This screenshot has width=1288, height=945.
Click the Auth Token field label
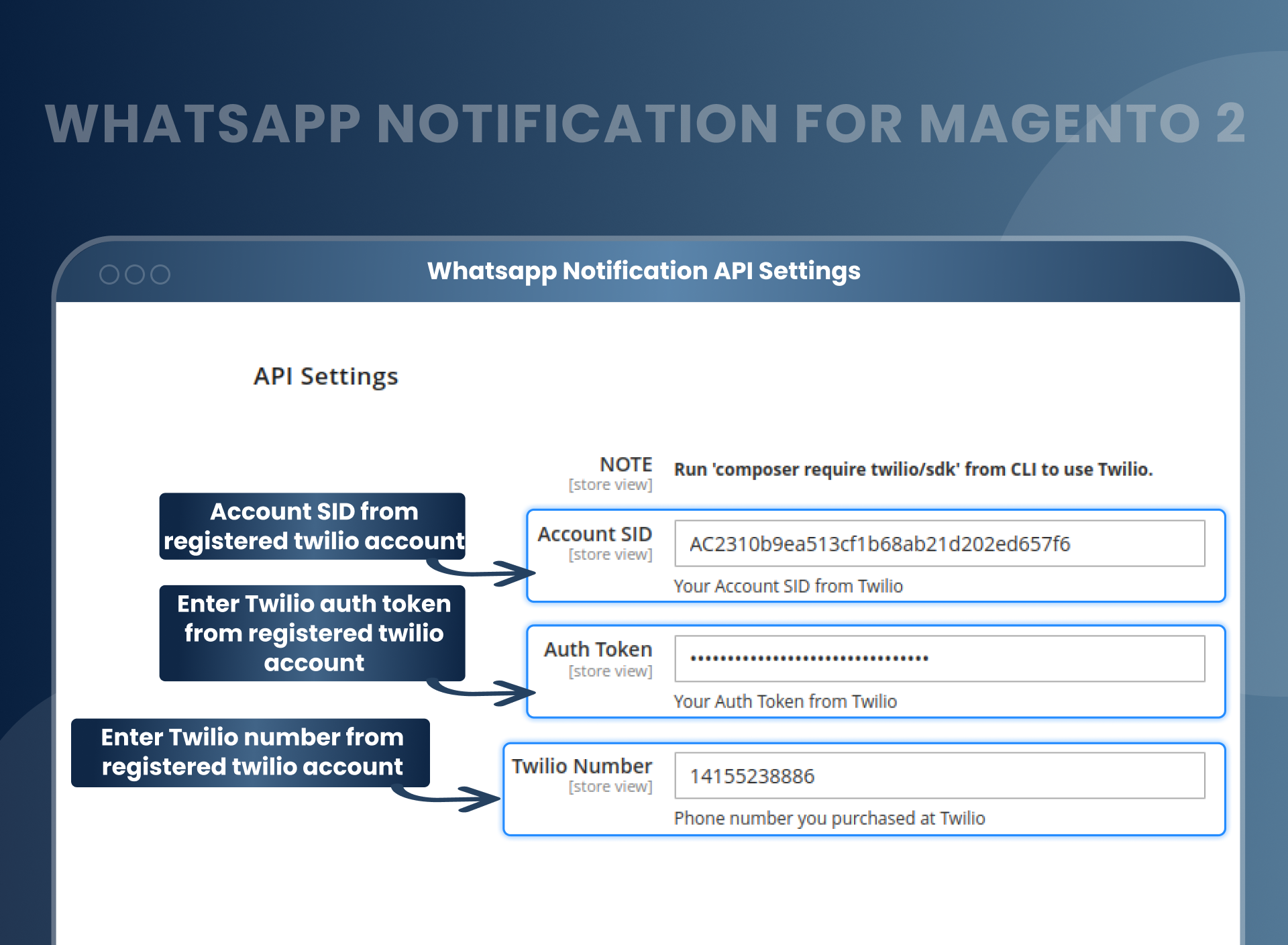click(x=598, y=650)
